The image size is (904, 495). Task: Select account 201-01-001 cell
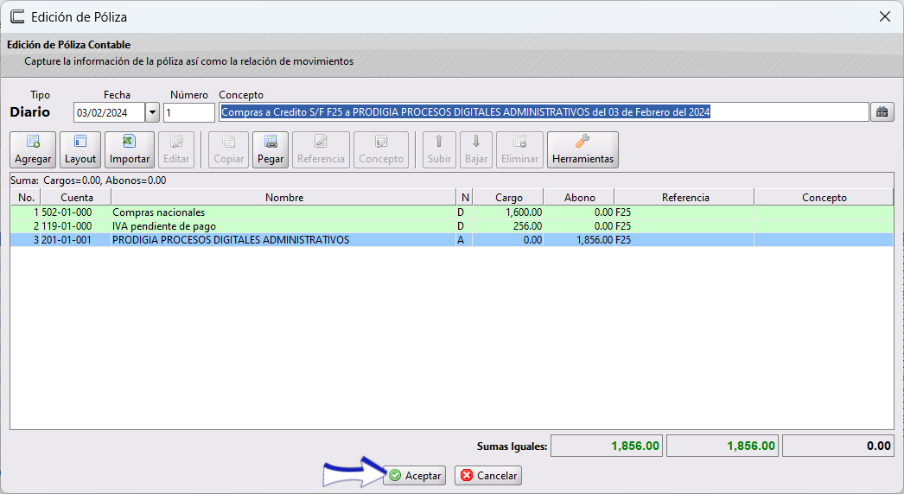point(76,240)
